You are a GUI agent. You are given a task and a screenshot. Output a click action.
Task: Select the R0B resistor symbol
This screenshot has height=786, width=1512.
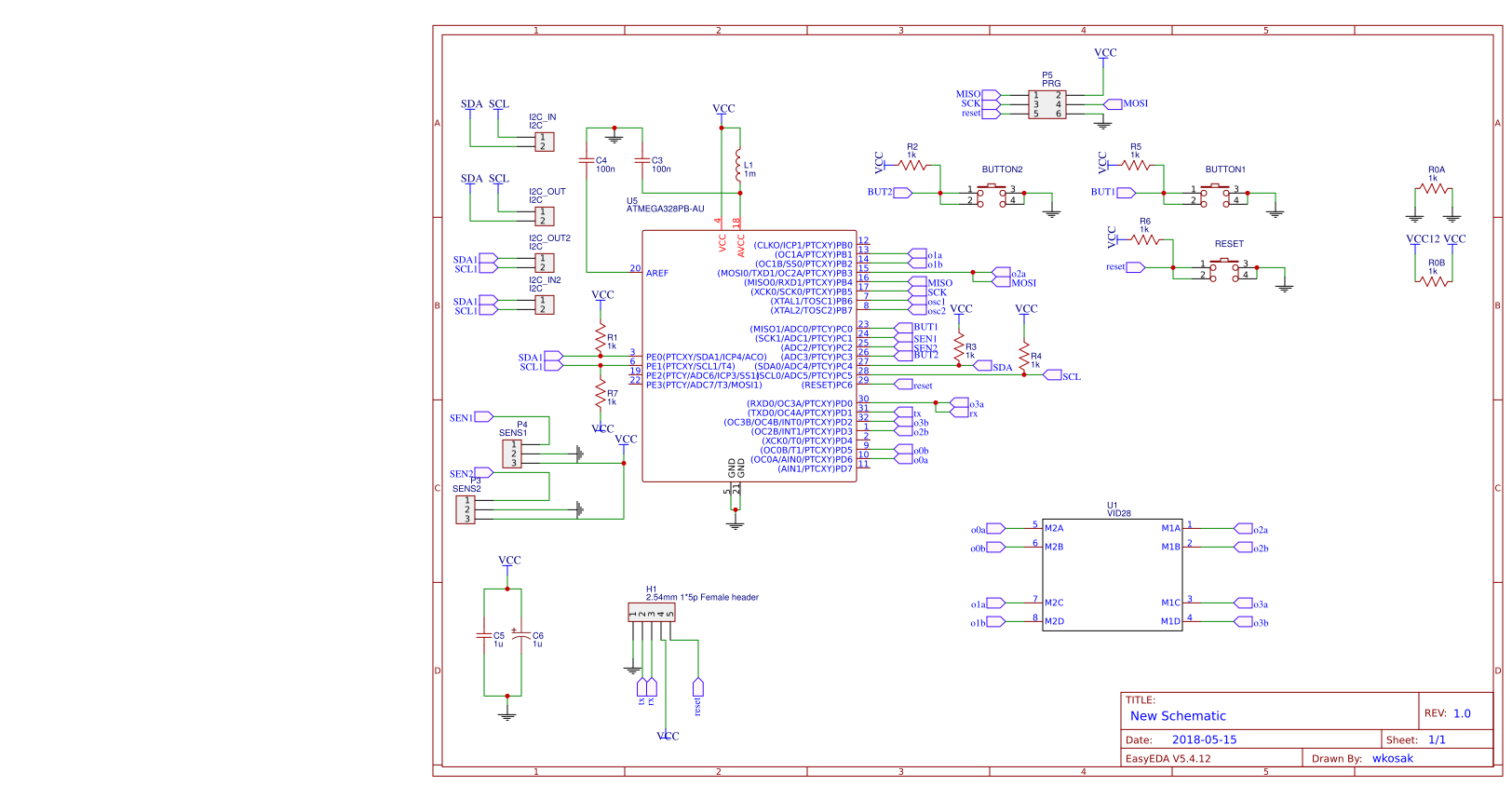(x=1434, y=281)
